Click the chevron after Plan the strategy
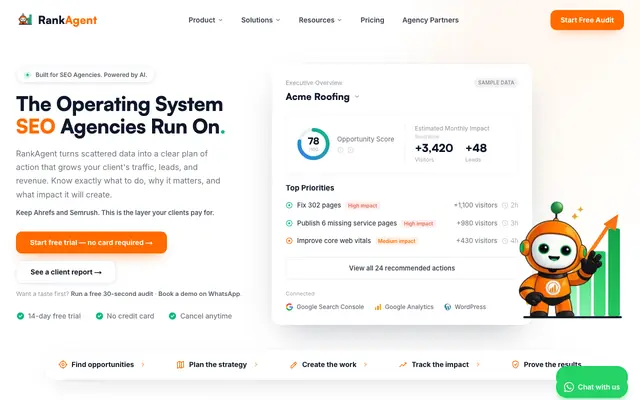This screenshot has height=400, width=640. tap(256, 364)
